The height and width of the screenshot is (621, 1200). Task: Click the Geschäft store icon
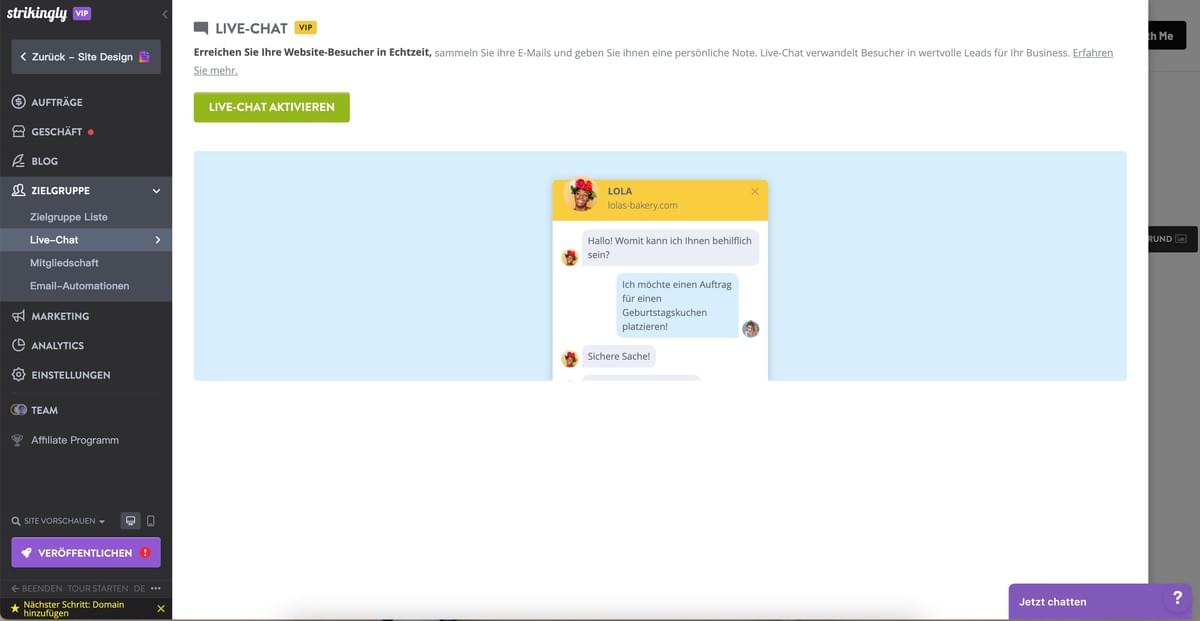[18, 131]
